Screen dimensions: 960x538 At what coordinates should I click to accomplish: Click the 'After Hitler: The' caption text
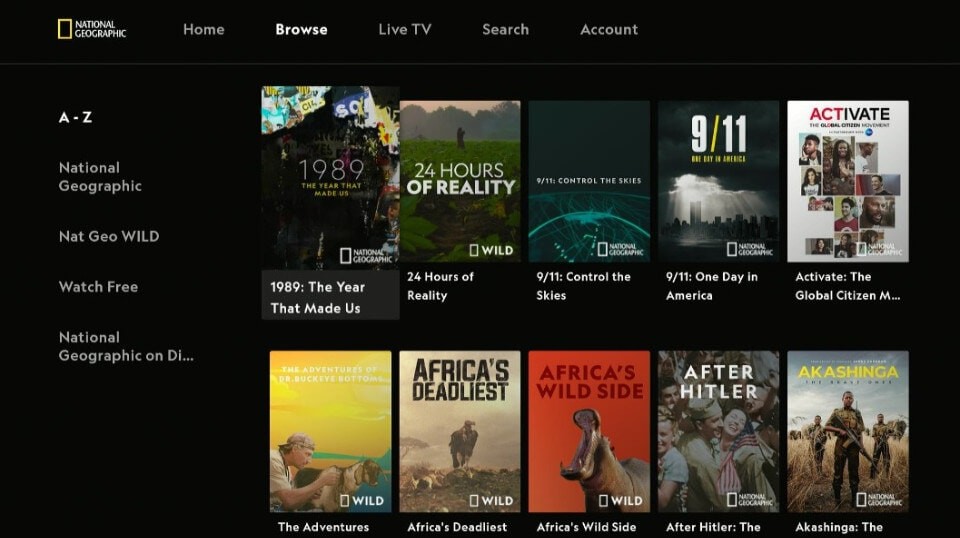[x=713, y=527]
